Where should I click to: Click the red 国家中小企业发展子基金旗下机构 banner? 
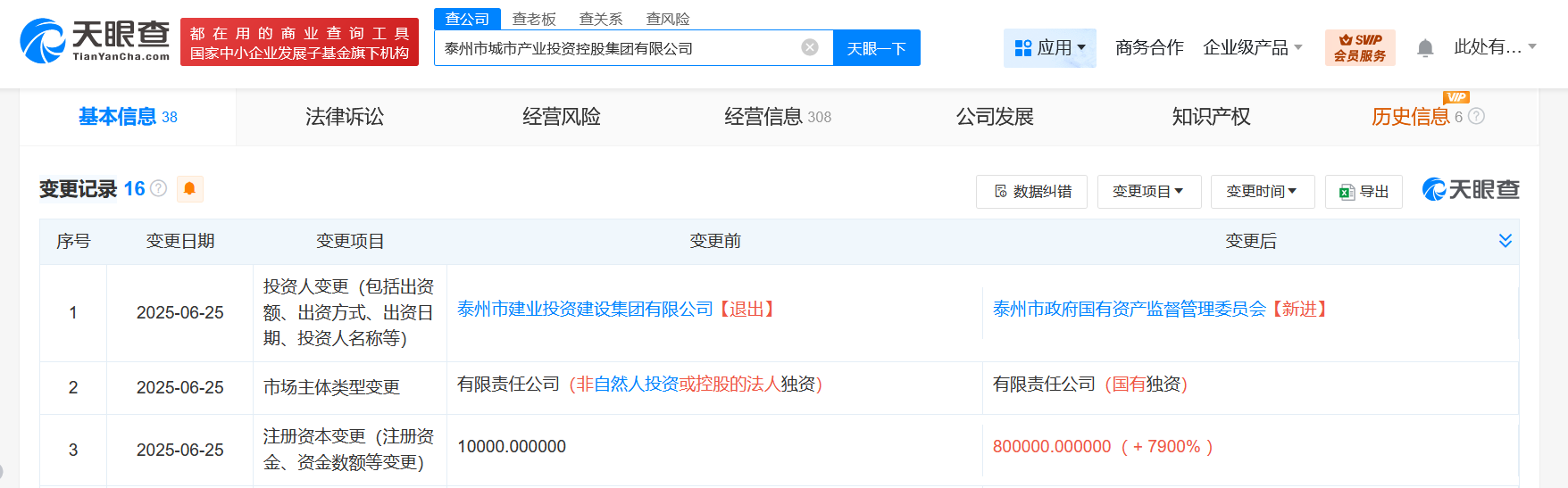299,42
